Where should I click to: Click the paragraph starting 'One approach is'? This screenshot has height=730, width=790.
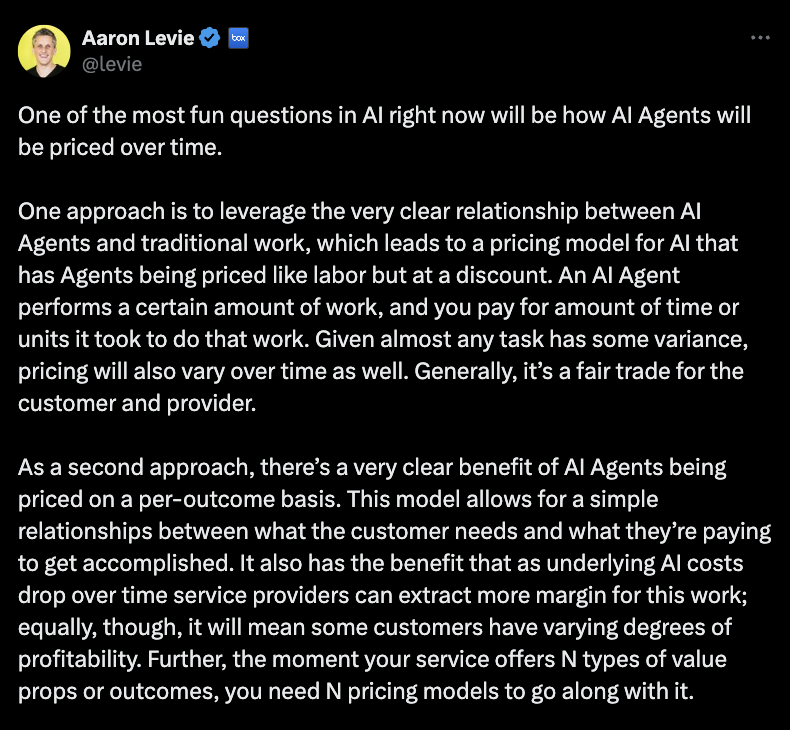[383, 307]
